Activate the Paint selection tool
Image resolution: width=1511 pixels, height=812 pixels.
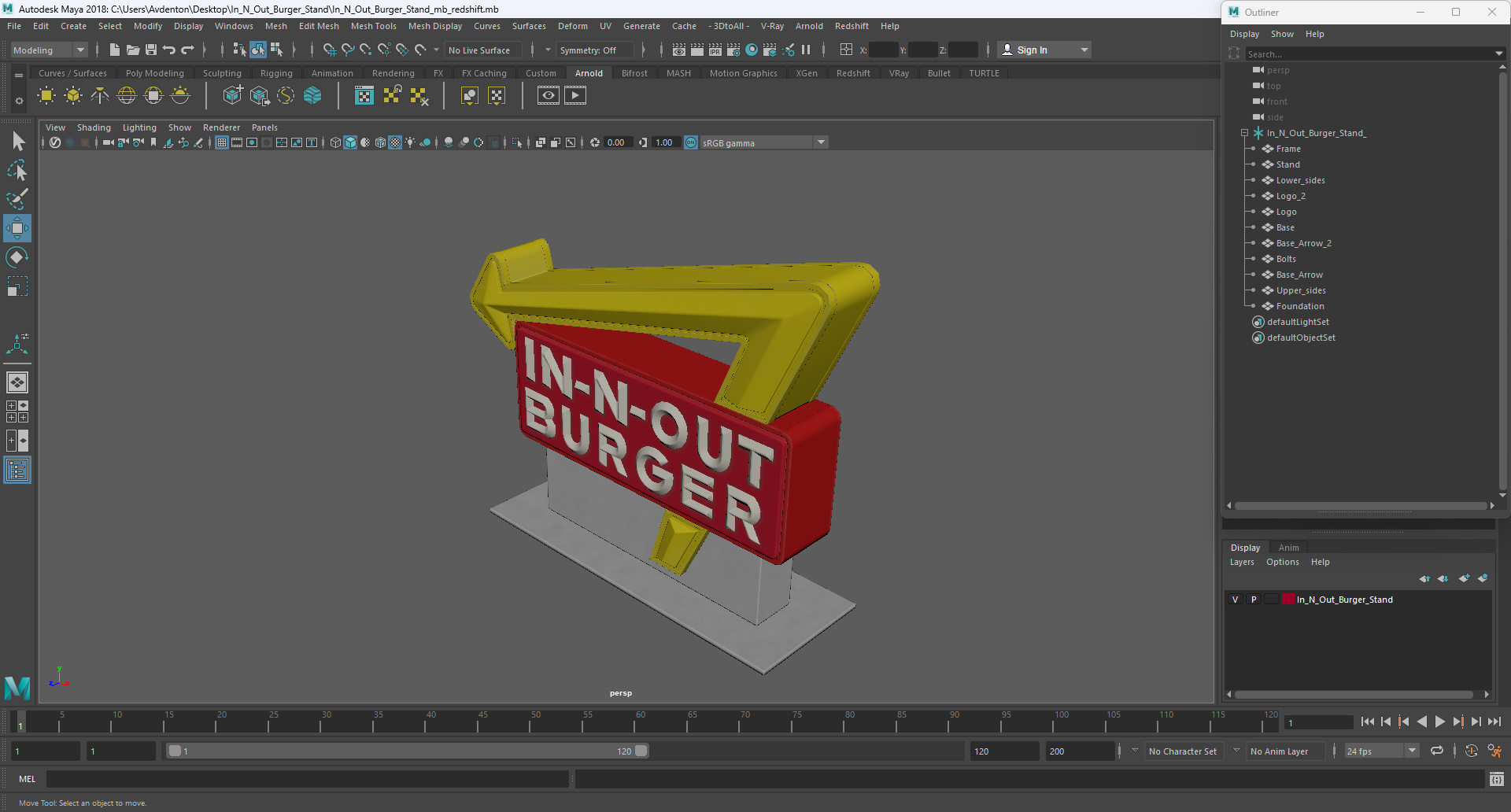[x=17, y=199]
